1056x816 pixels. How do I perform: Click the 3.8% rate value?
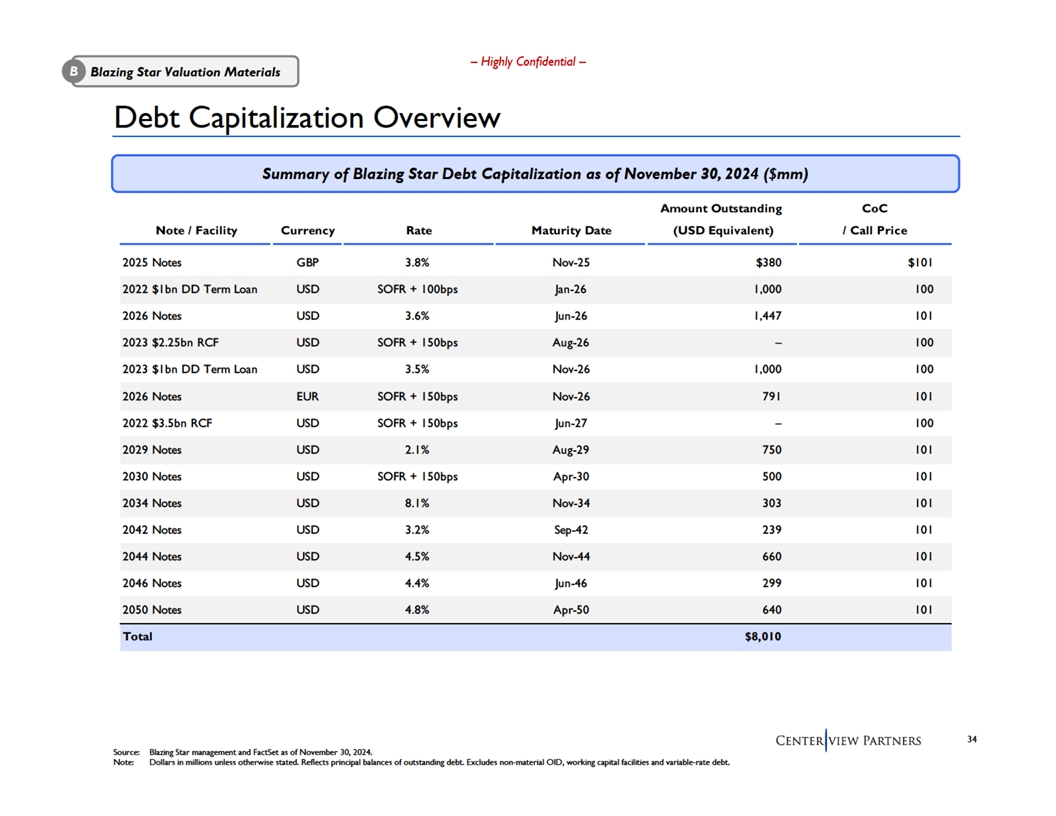click(418, 263)
